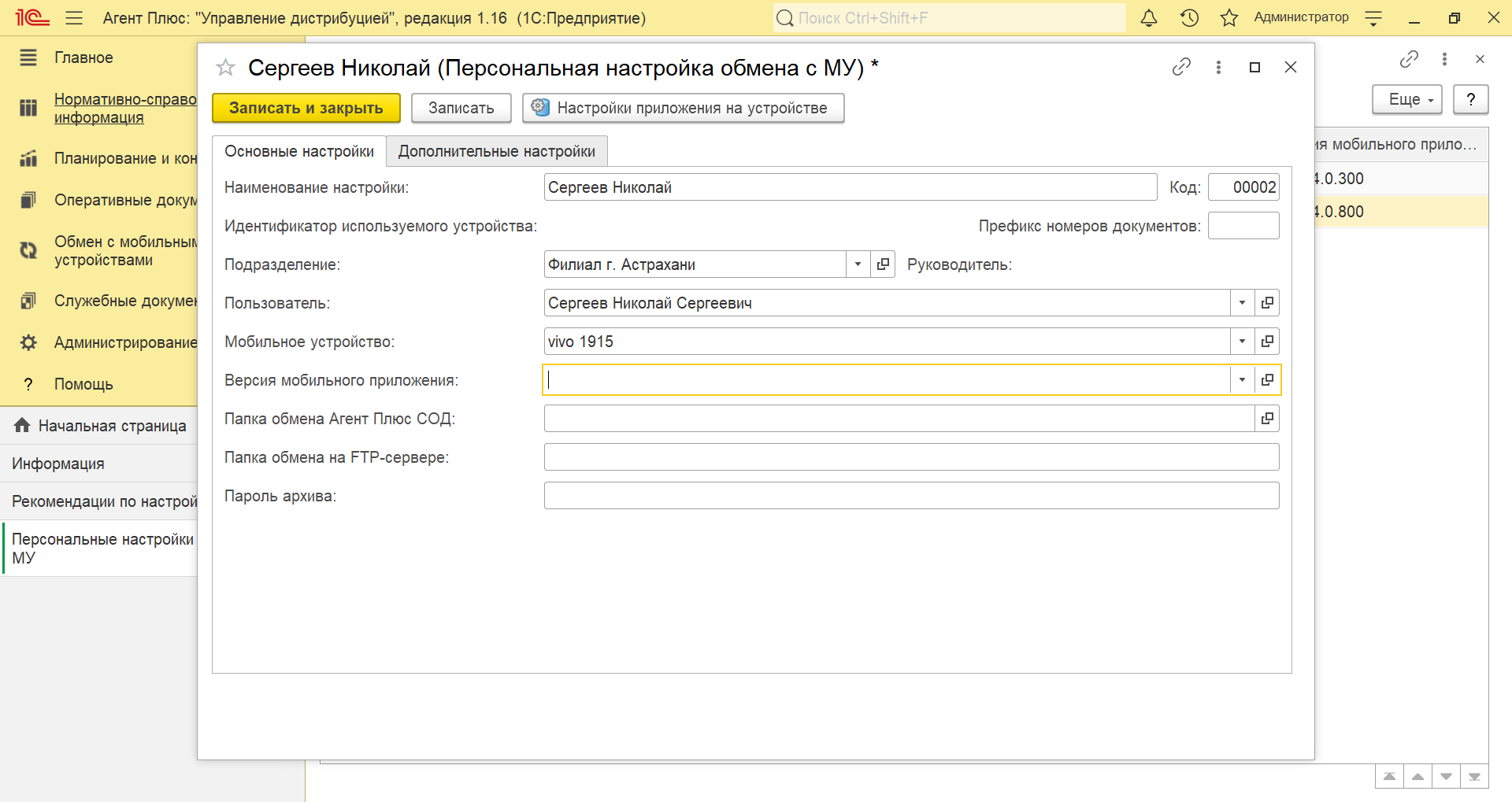Select list row with version 4.0.300
1512x802 pixels.
click(x=1401, y=179)
